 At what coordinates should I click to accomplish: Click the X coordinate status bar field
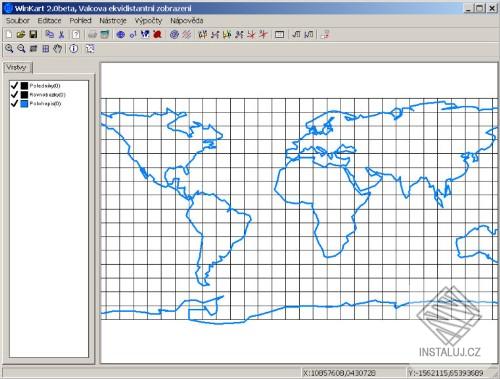click(x=353, y=373)
